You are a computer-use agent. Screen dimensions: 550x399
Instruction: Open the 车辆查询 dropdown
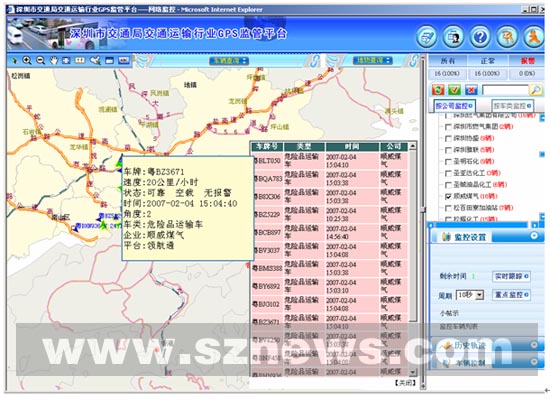pyautogui.click(x=229, y=61)
